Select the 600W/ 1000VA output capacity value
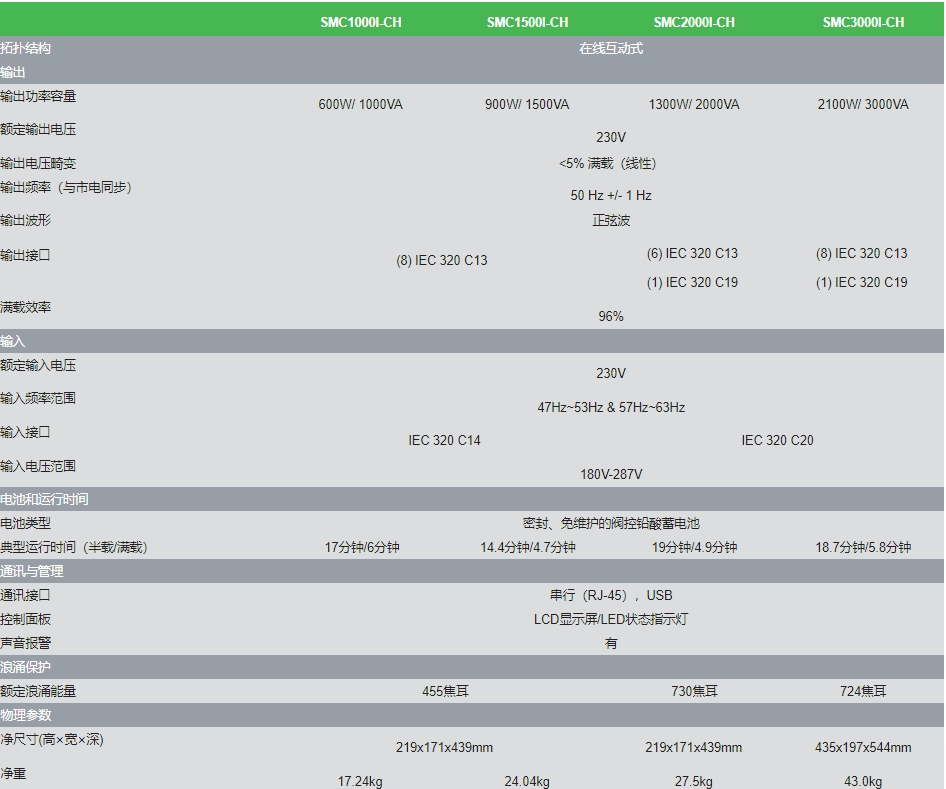The image size is (946, 789). [360, 105]
